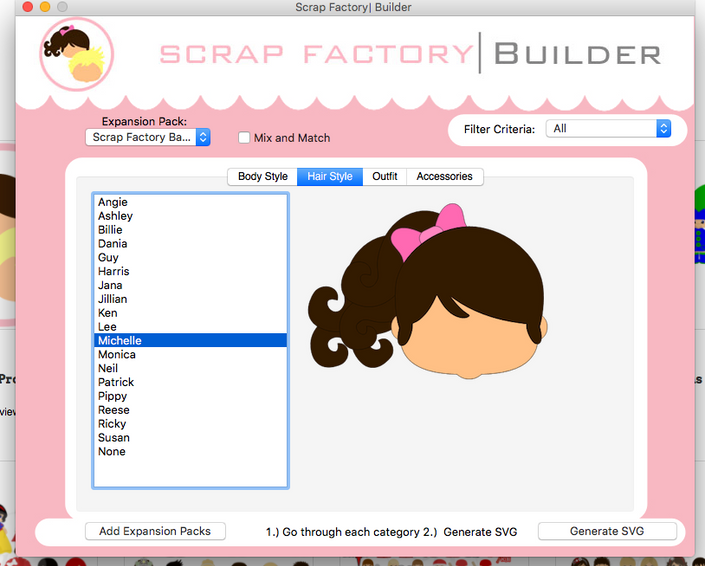Select Jana in the hair list
Image resolution: width=705 pixels, height=566 pixels.
tap(190, 285)
